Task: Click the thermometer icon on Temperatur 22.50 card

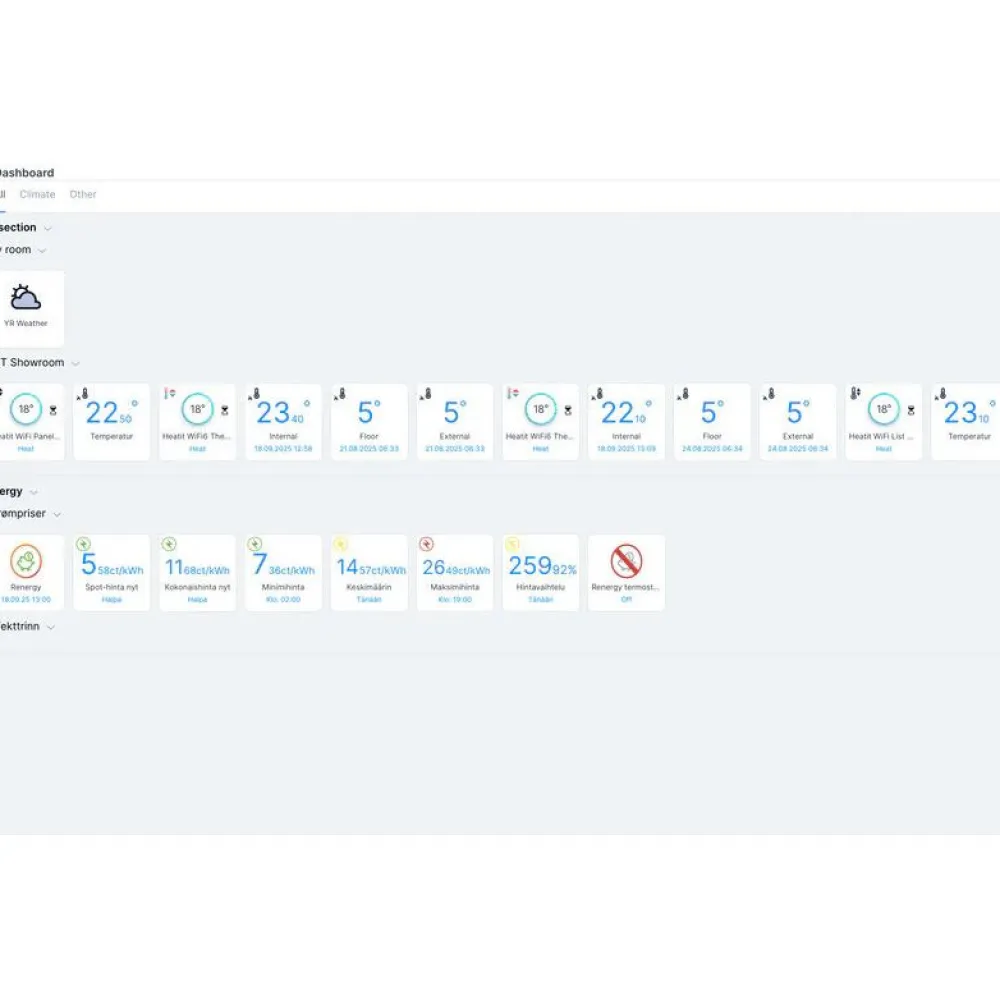Action: (x=83, y=394)
